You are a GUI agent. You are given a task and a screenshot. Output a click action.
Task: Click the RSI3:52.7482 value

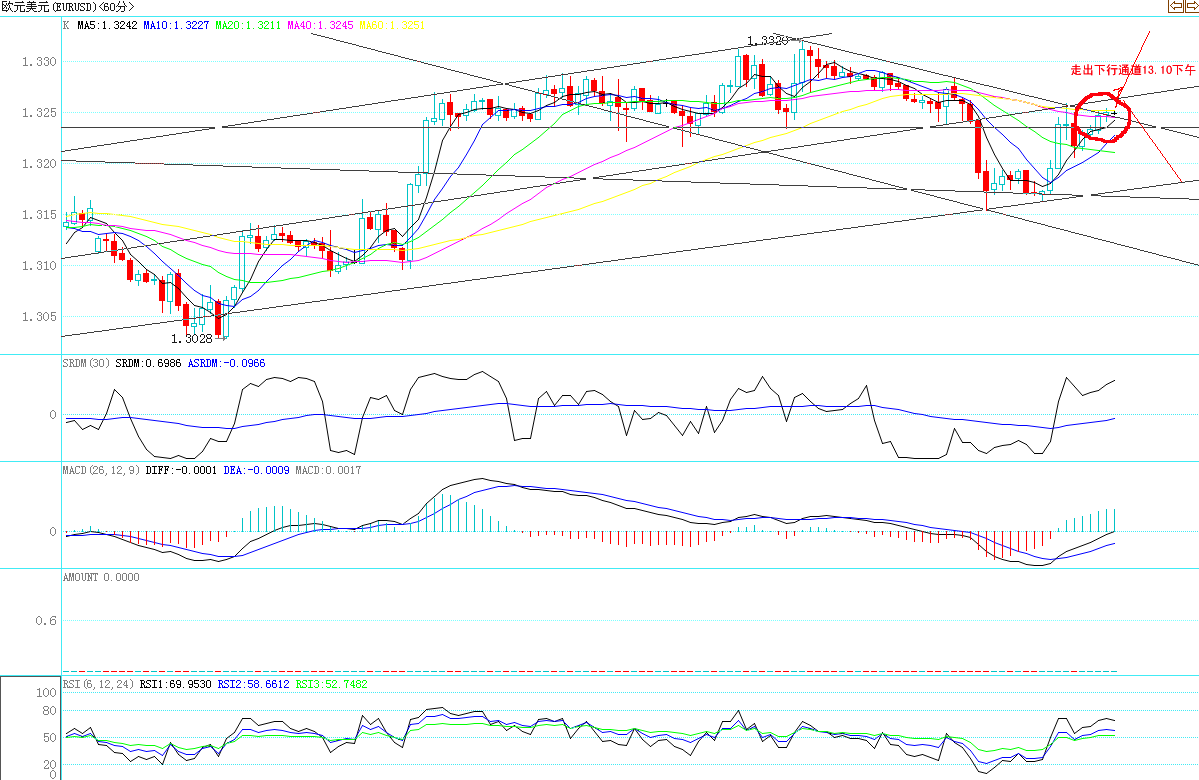331,684
